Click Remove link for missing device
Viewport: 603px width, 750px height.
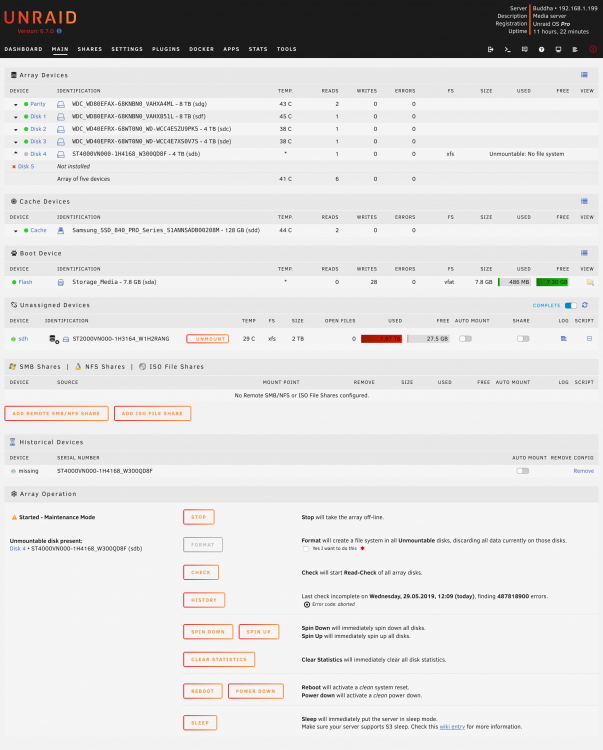(x=583, y=471)
